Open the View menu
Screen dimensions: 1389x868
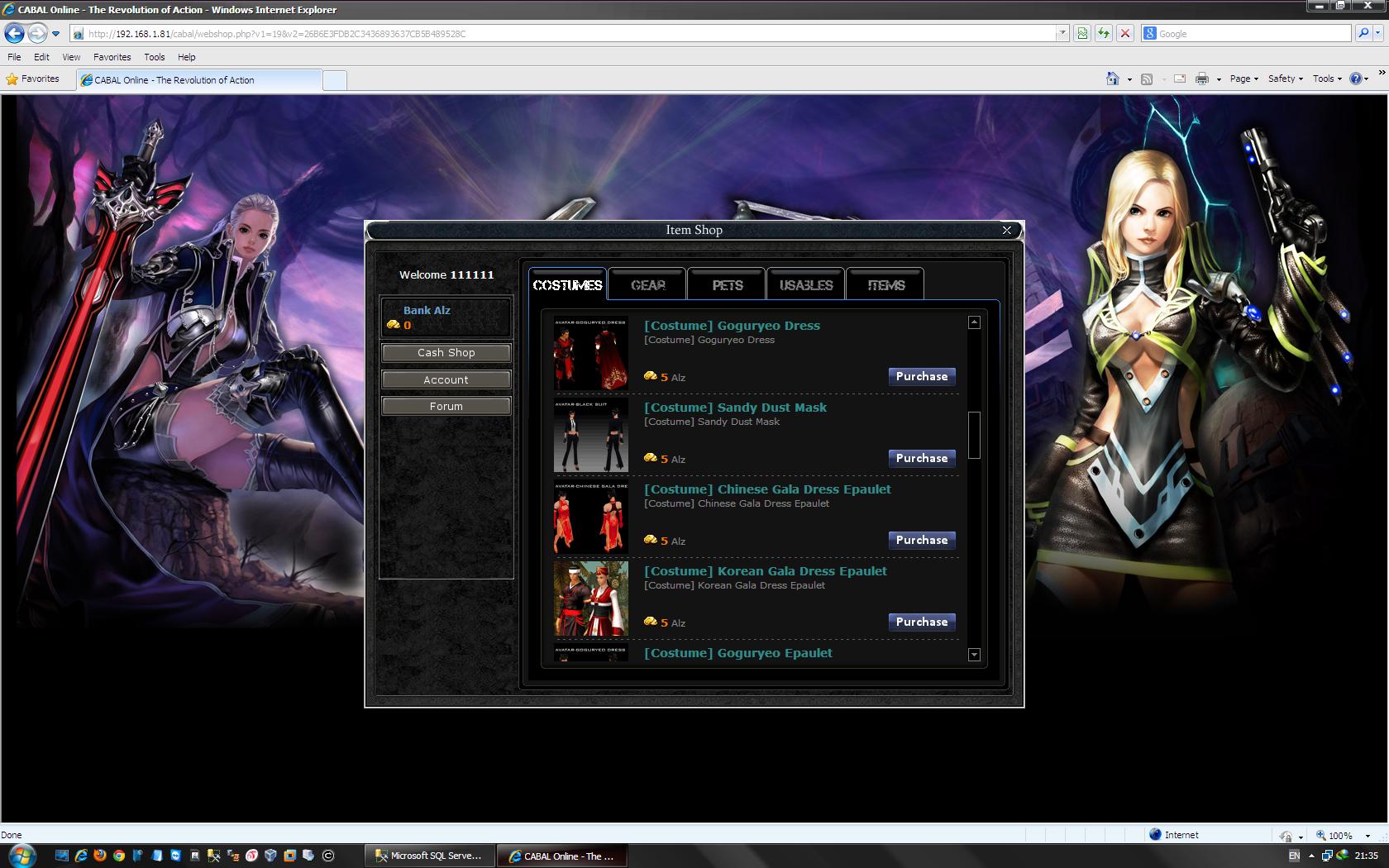[71, 57]
